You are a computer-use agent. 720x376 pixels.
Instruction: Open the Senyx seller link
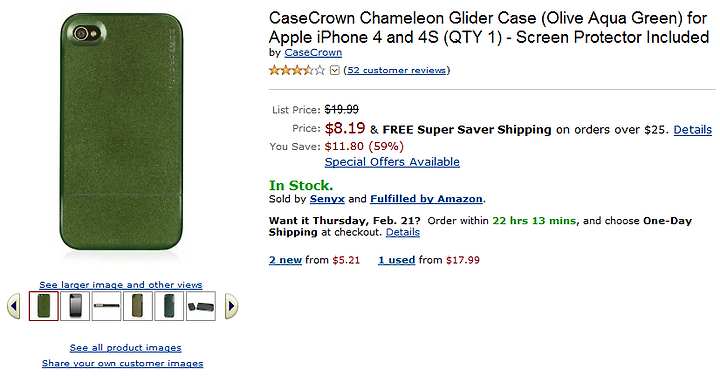coord(327,199)
